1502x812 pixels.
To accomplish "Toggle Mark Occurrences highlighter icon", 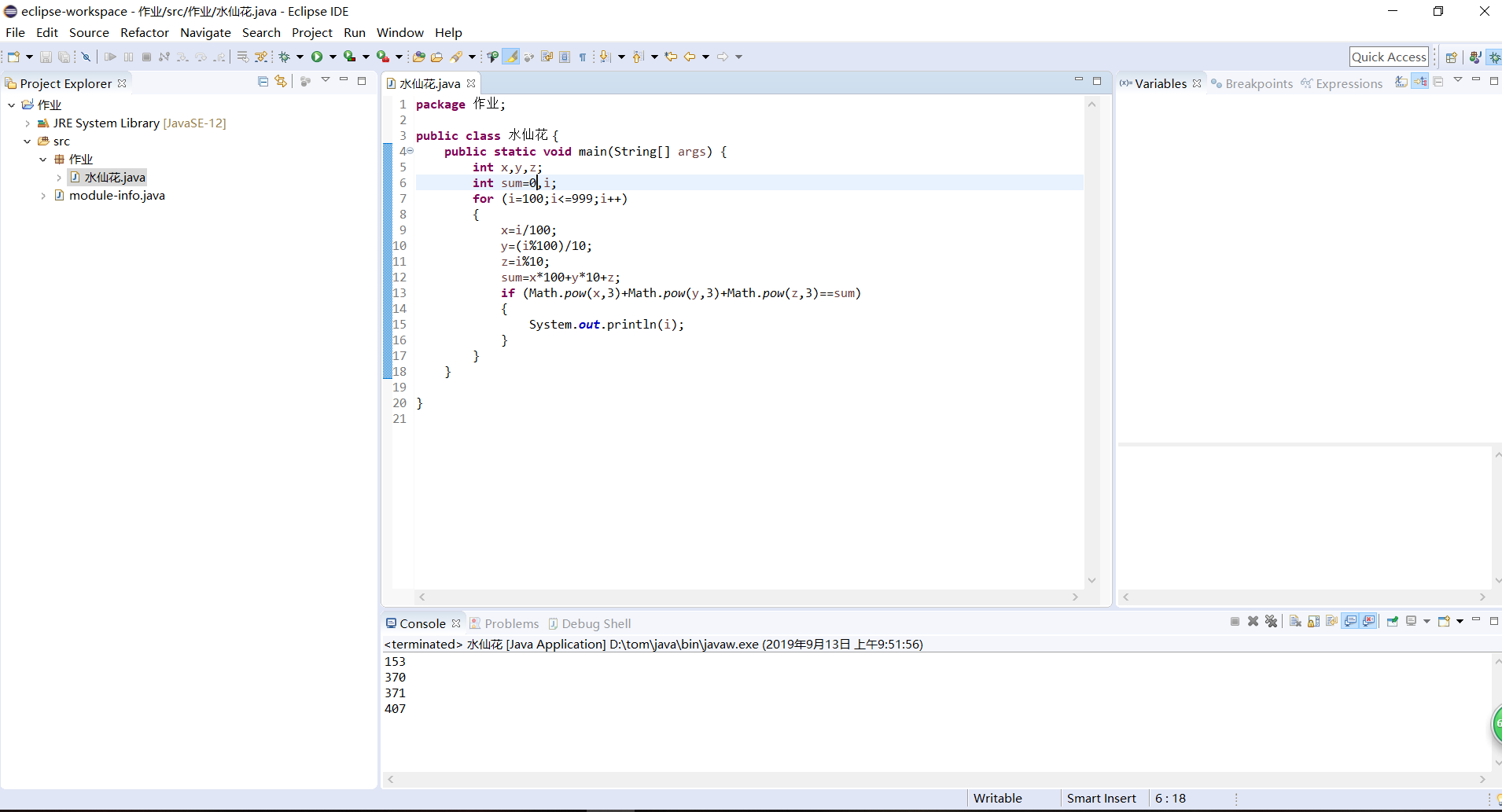I will 511,57.
